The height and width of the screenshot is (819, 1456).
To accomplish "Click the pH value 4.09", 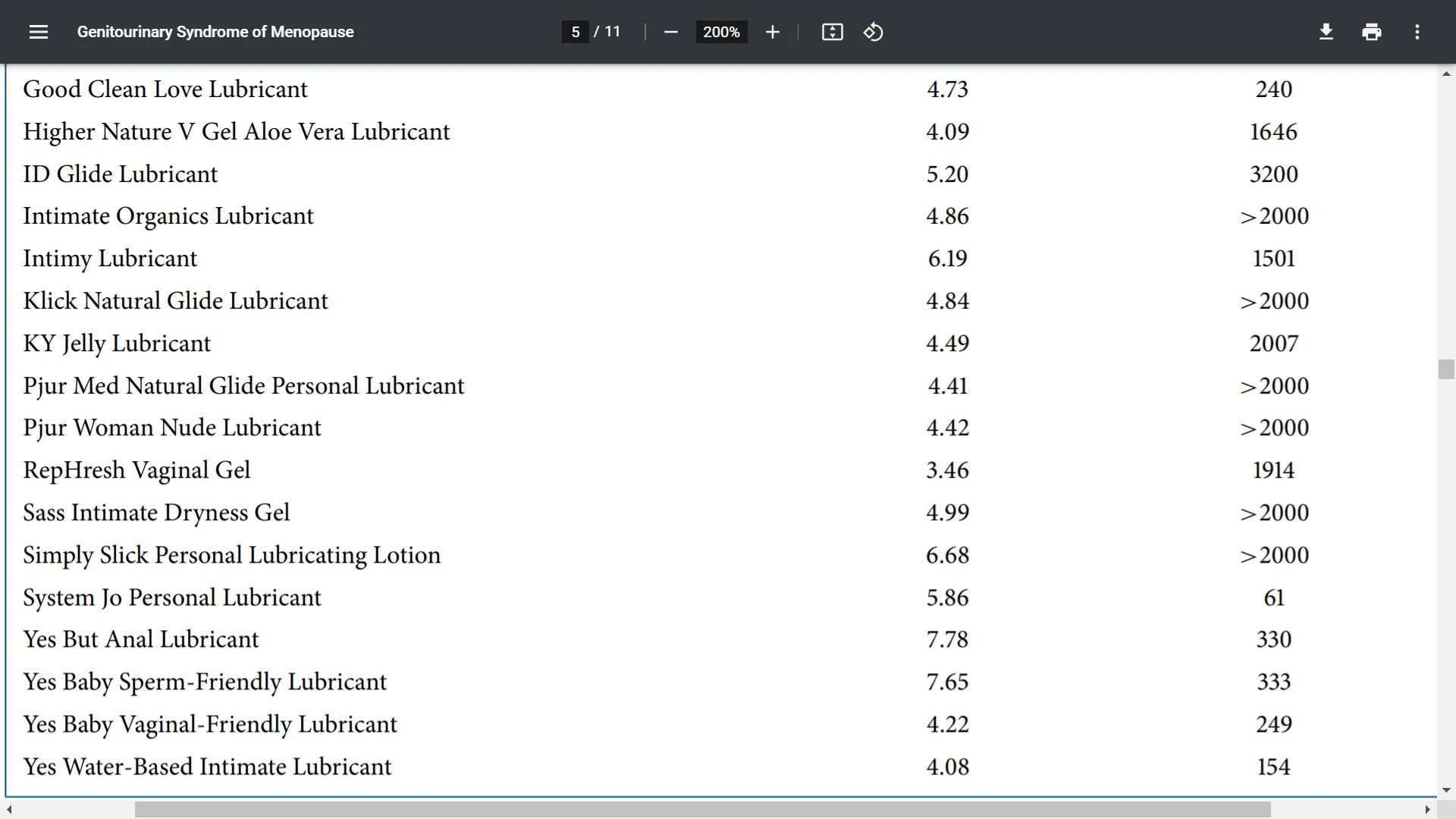I will point(948,132).
